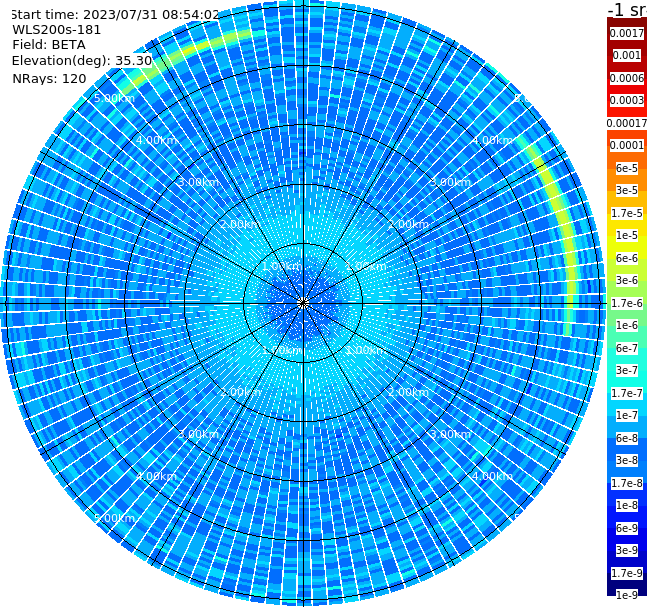Pick the 0.0003 colorbar label
Image resolution: width=647 pixels, height=607 pixels.
point(627,100)
